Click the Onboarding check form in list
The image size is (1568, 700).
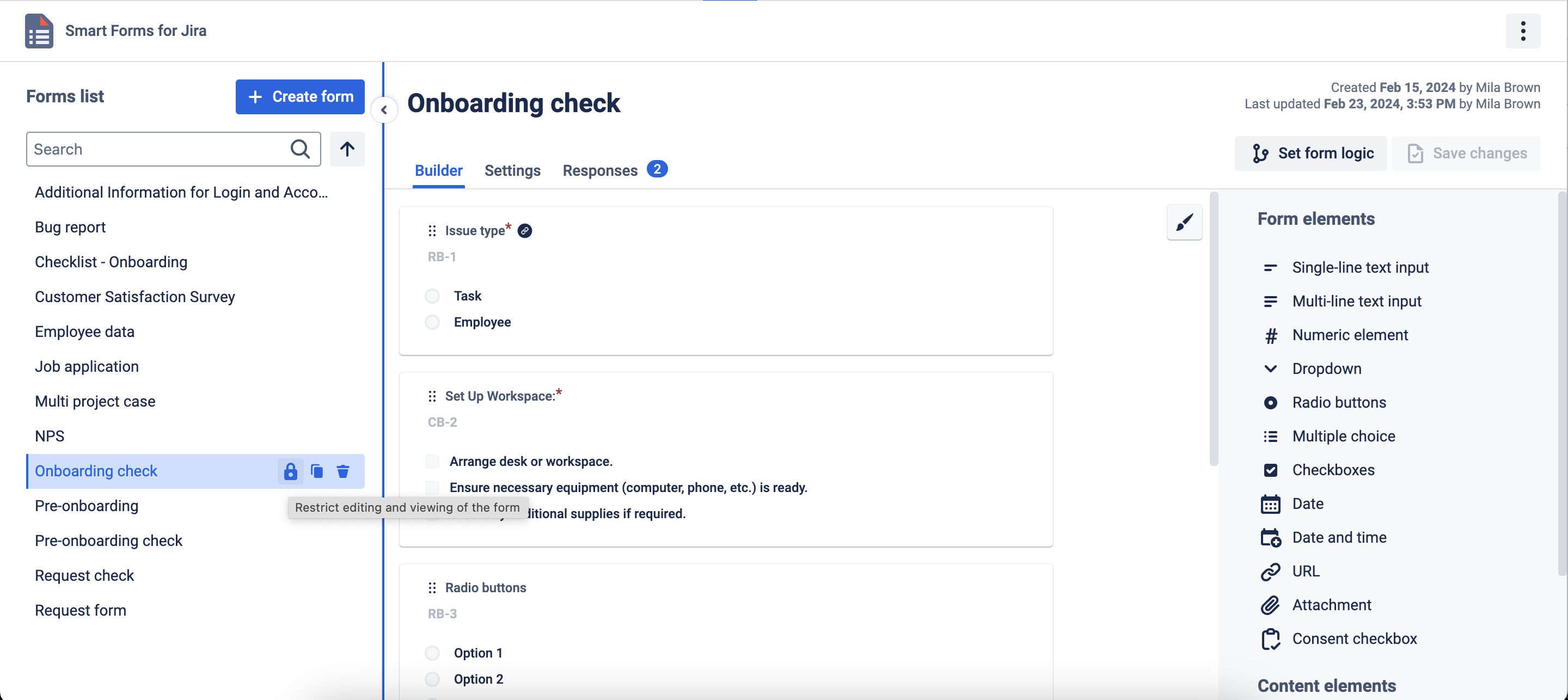[x=96, y=470]
